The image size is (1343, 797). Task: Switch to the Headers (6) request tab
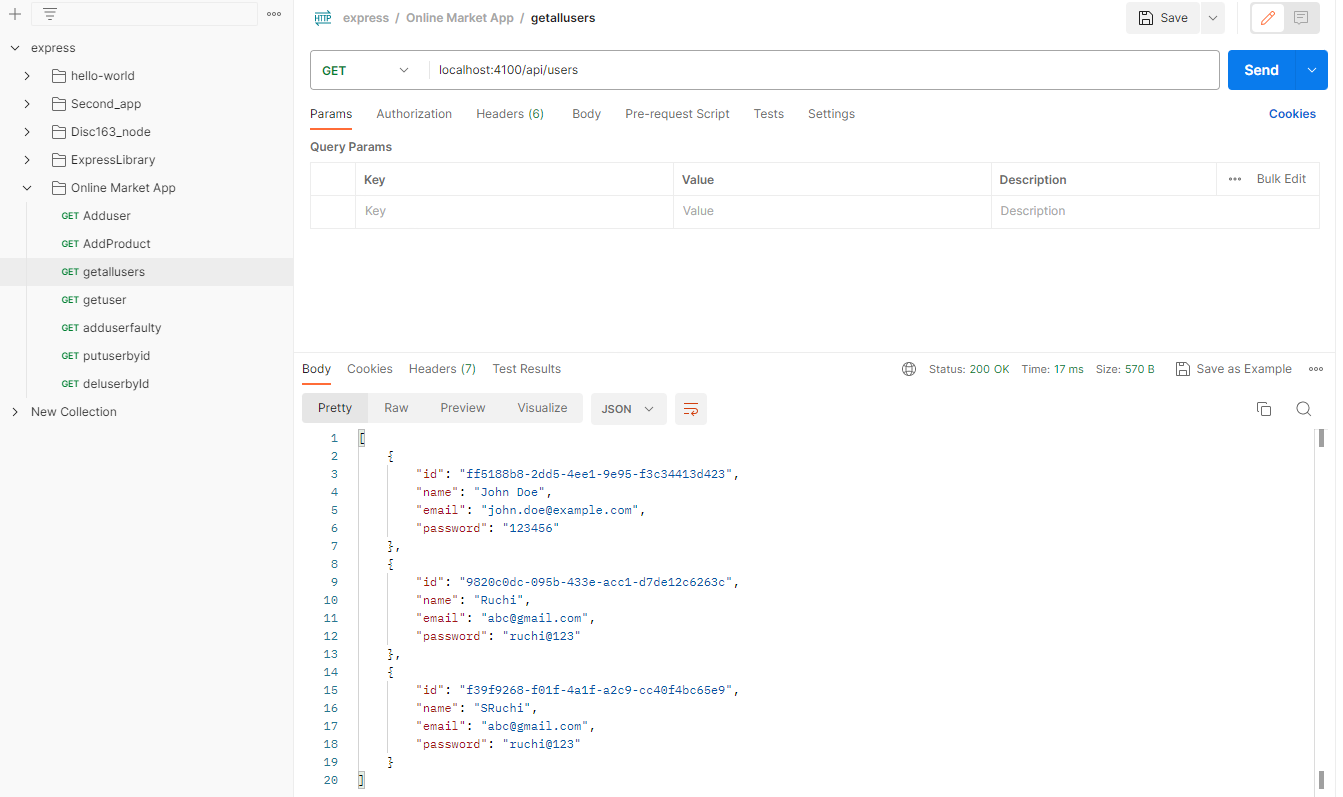[510, 113]
